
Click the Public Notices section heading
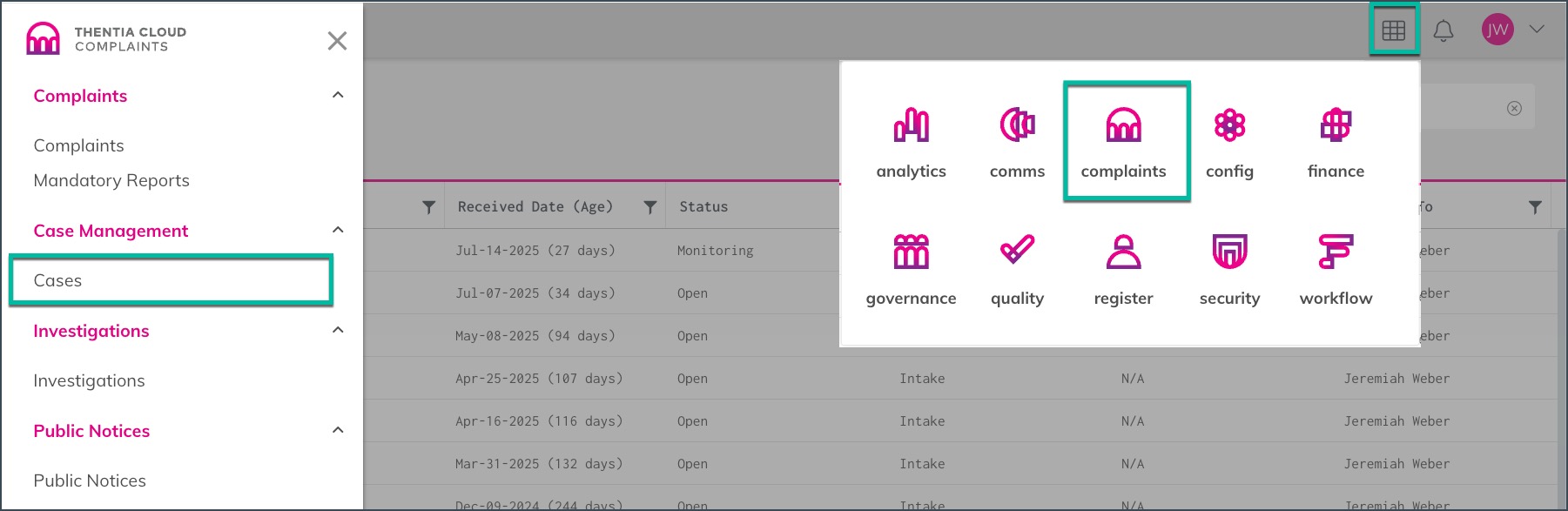(91, 431)
